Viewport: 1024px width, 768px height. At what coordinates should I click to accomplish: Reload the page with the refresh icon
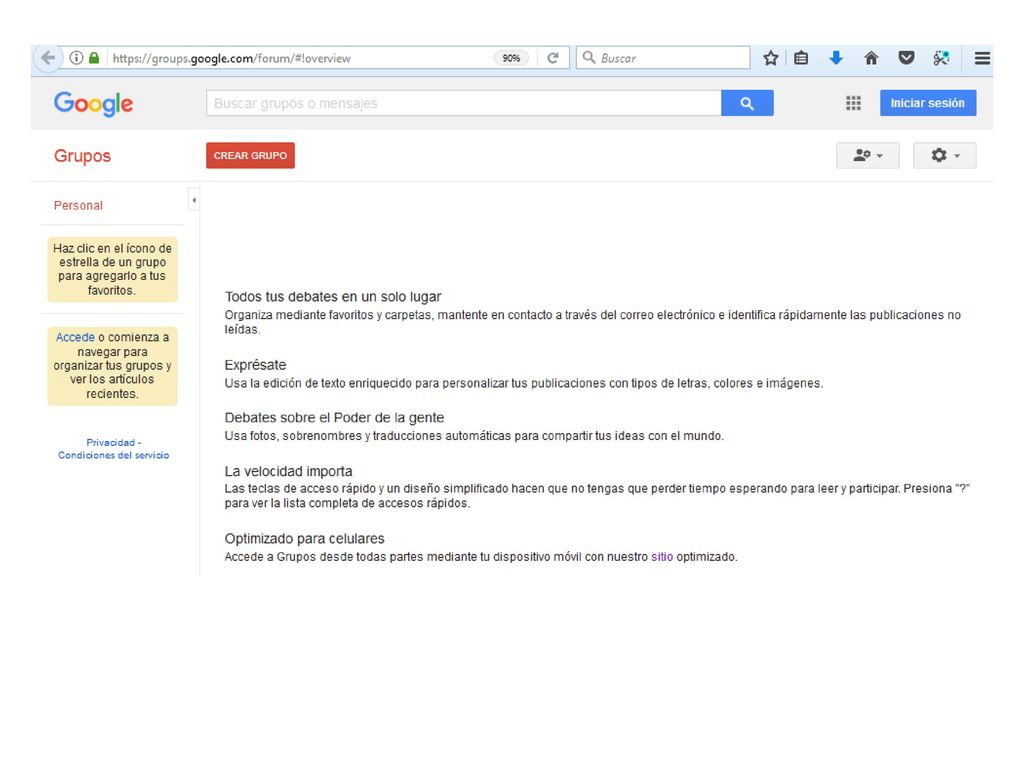pos(553,58)
